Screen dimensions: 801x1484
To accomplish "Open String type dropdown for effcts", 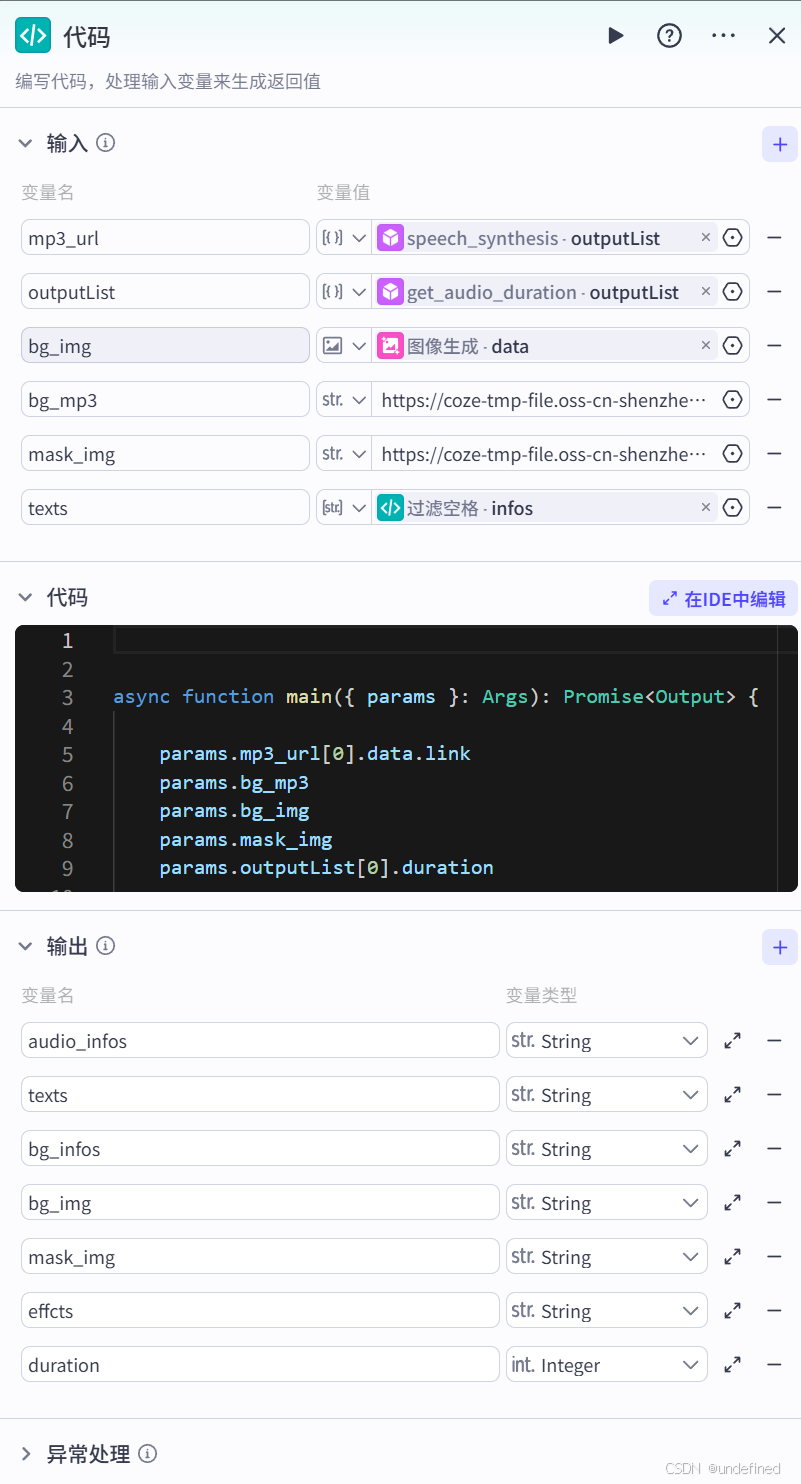I will coord(607,1310).
